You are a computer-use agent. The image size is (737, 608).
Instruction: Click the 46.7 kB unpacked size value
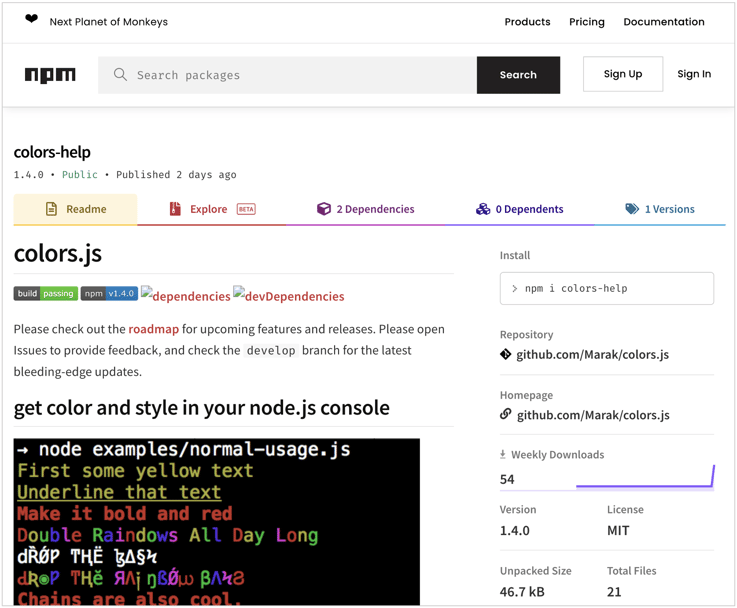(522, 592)
